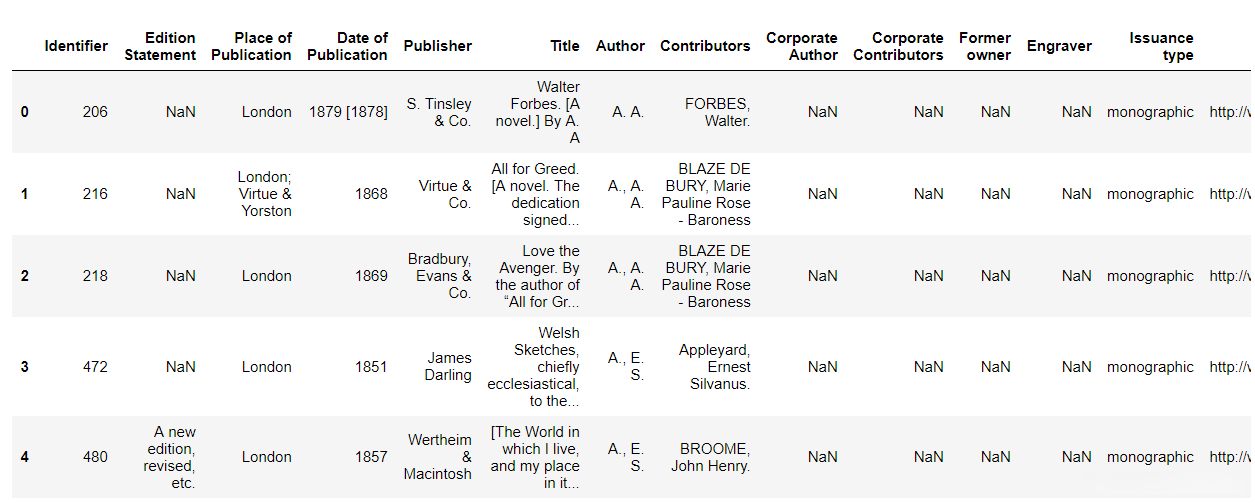The image size is (1255, 503).
Task: Select the S. Tinsley & Co. publisher cell
Action: point(439,112)
